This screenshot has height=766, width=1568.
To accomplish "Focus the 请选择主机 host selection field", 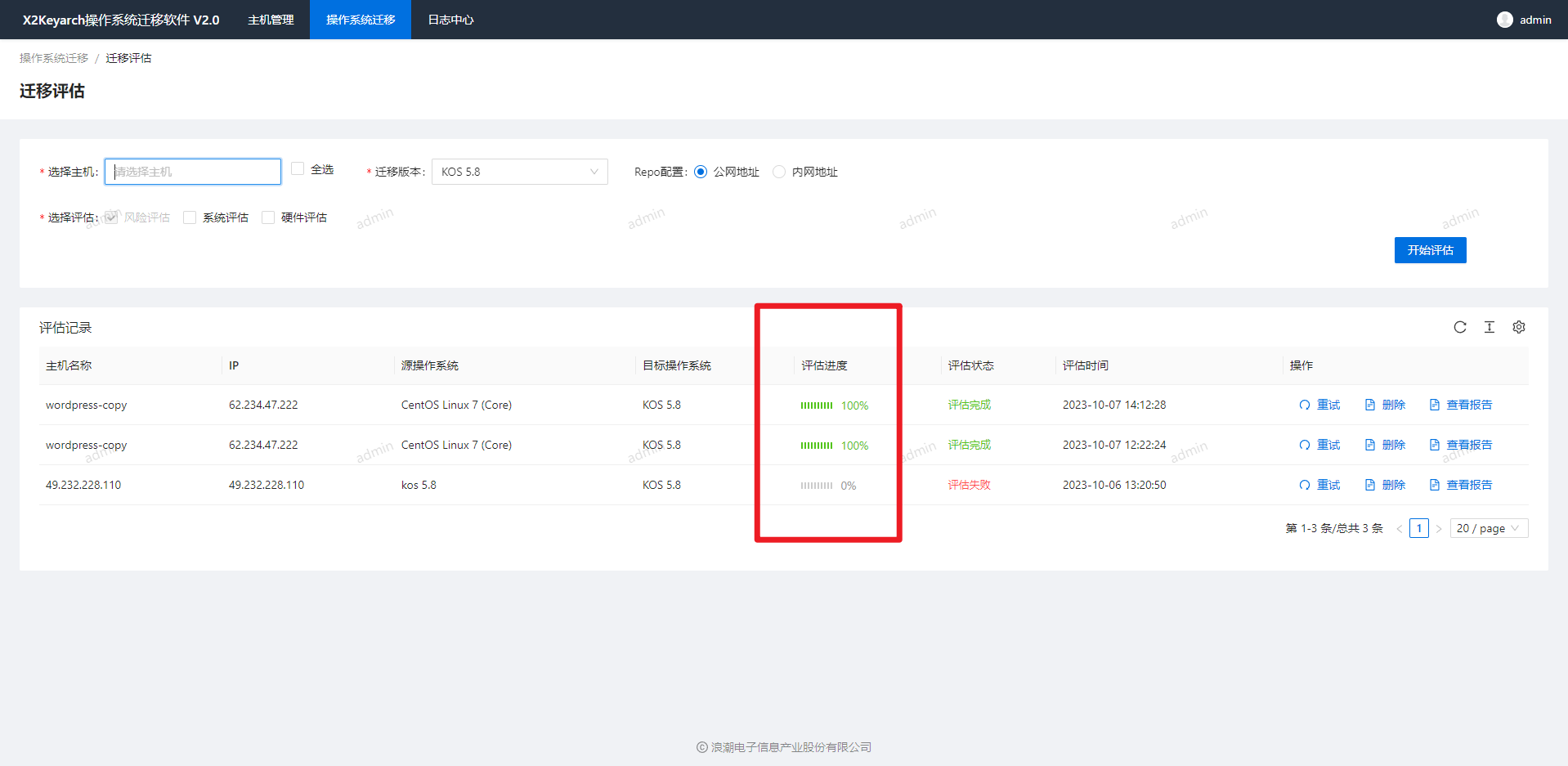I will point(193,172).
